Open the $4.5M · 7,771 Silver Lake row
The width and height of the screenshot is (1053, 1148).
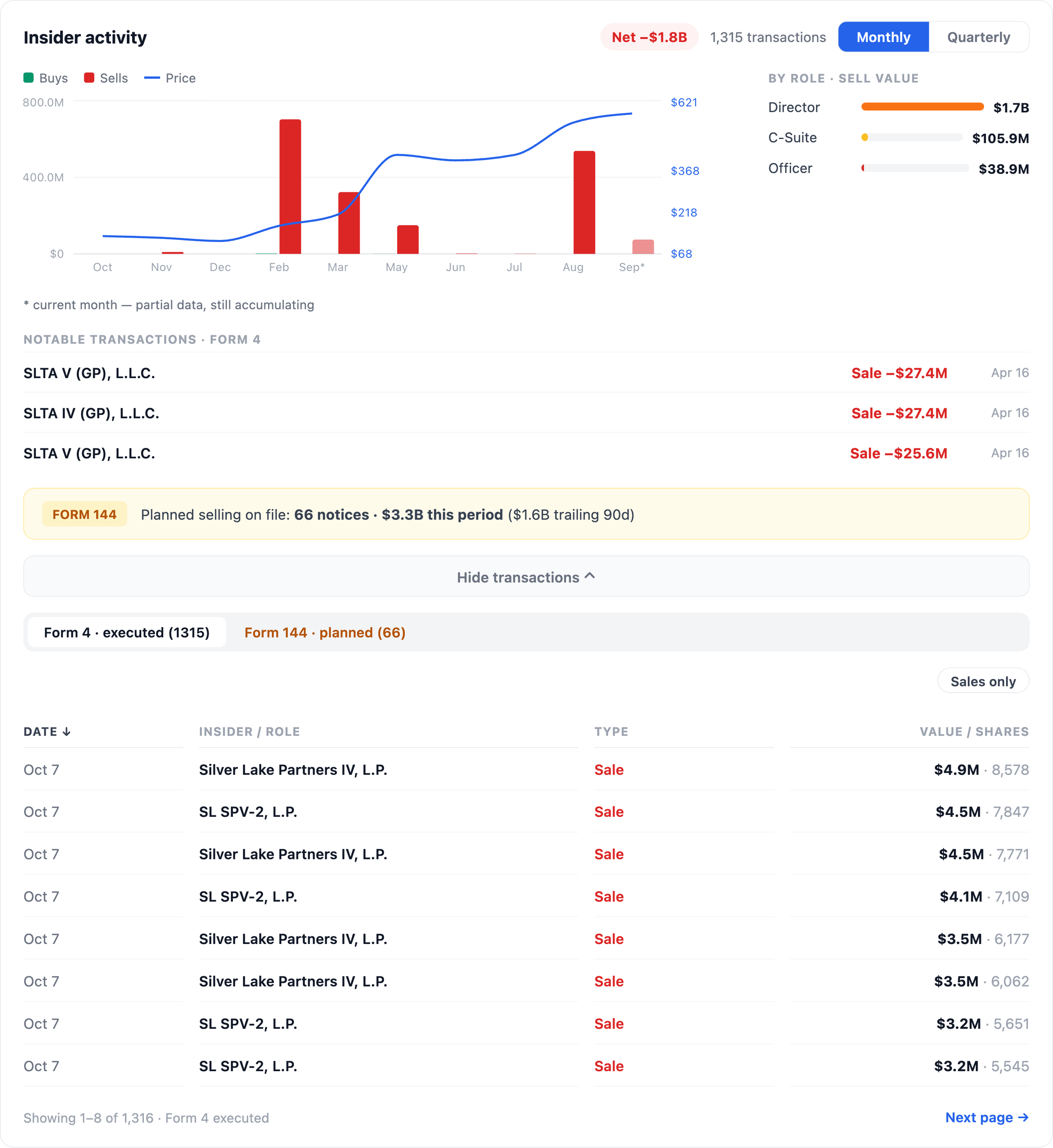(526, 854)
